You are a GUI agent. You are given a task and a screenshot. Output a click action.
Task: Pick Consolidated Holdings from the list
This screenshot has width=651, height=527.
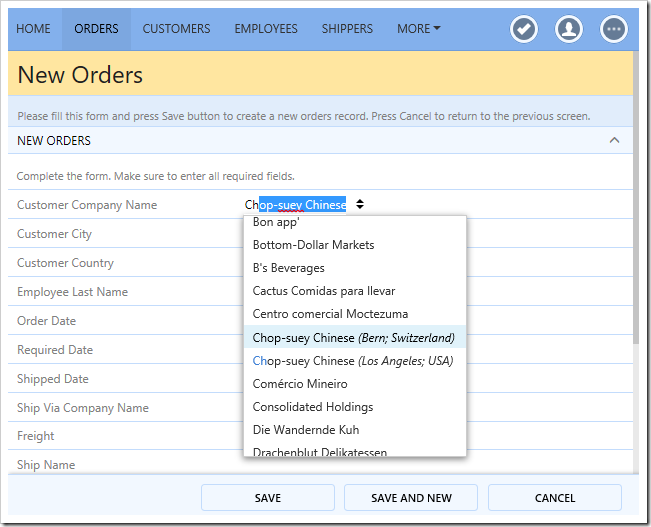pos(355,407)
